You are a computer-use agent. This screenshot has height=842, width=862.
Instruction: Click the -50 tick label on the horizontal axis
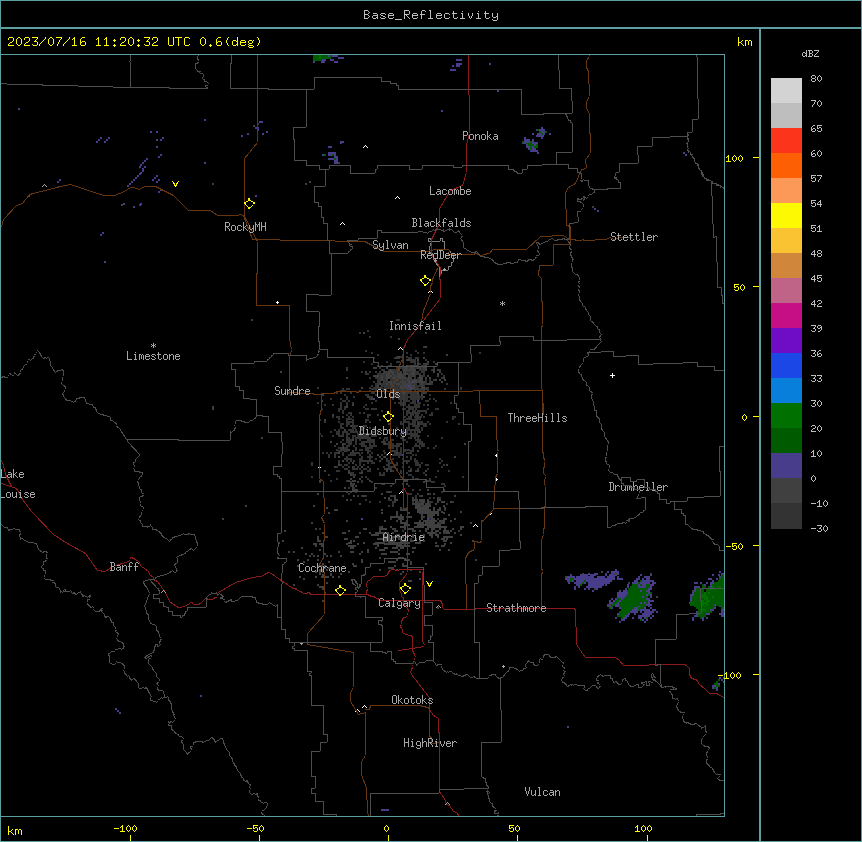tap(255, 828)
